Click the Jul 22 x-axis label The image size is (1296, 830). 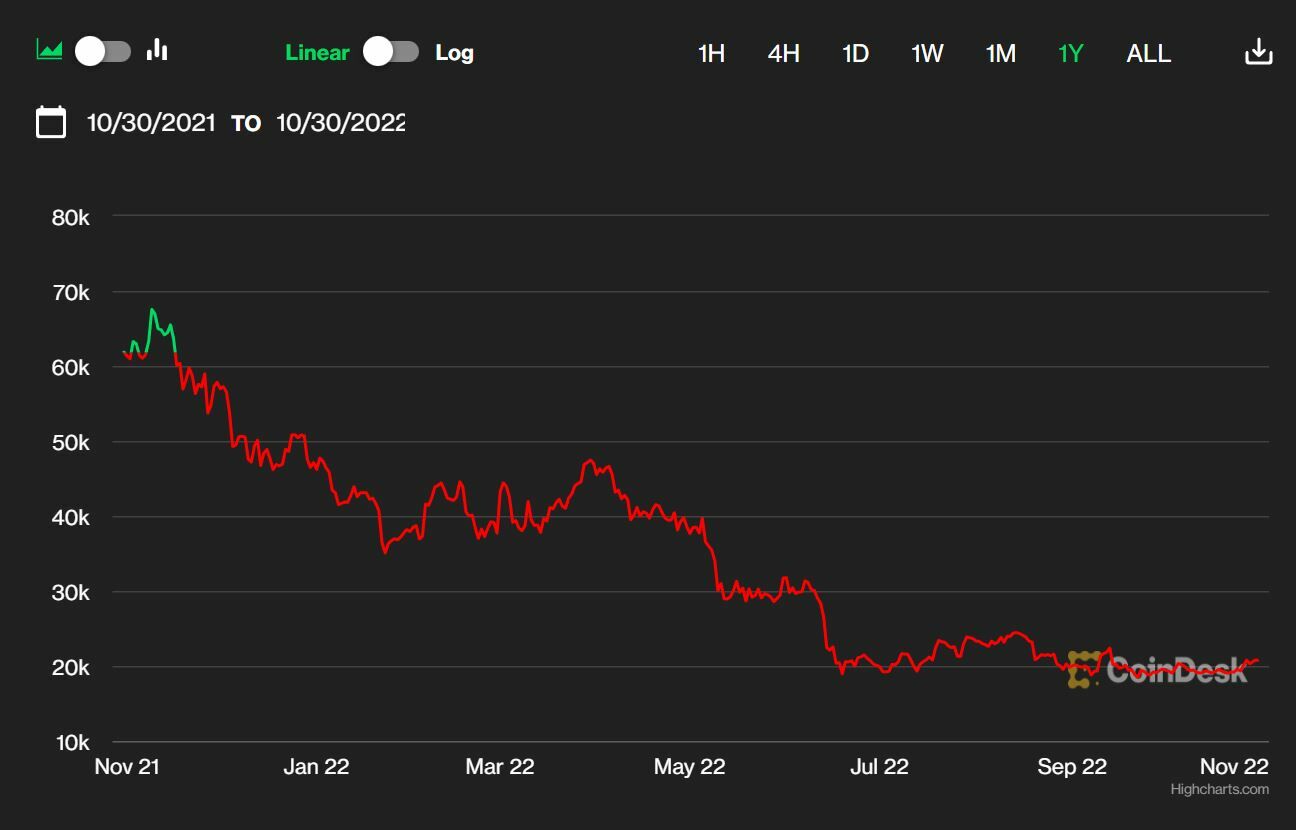click(879, 766)
